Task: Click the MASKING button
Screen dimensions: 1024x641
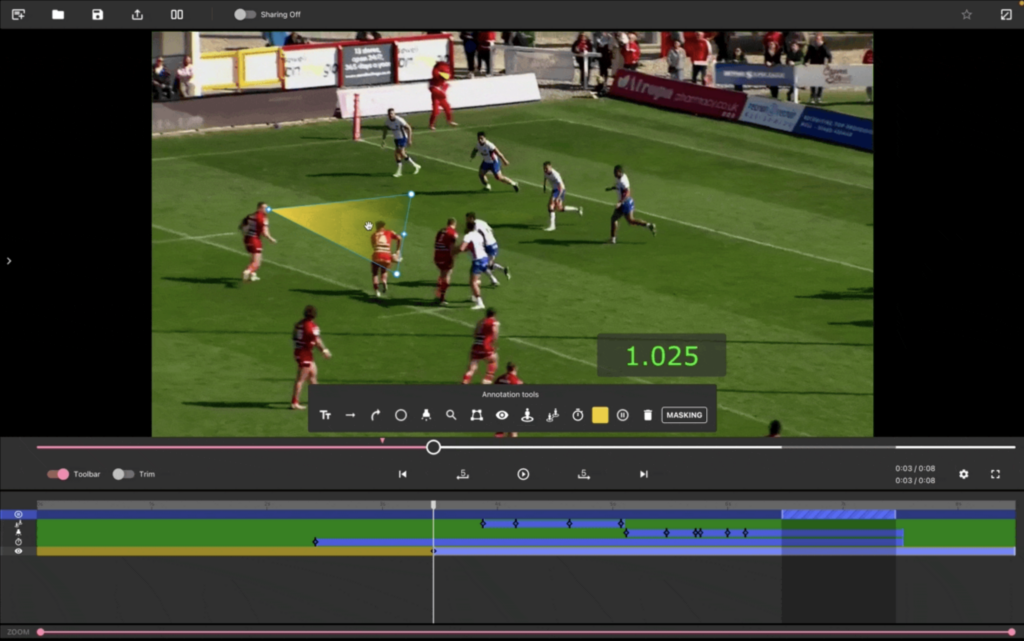Action: pos(684,414)
